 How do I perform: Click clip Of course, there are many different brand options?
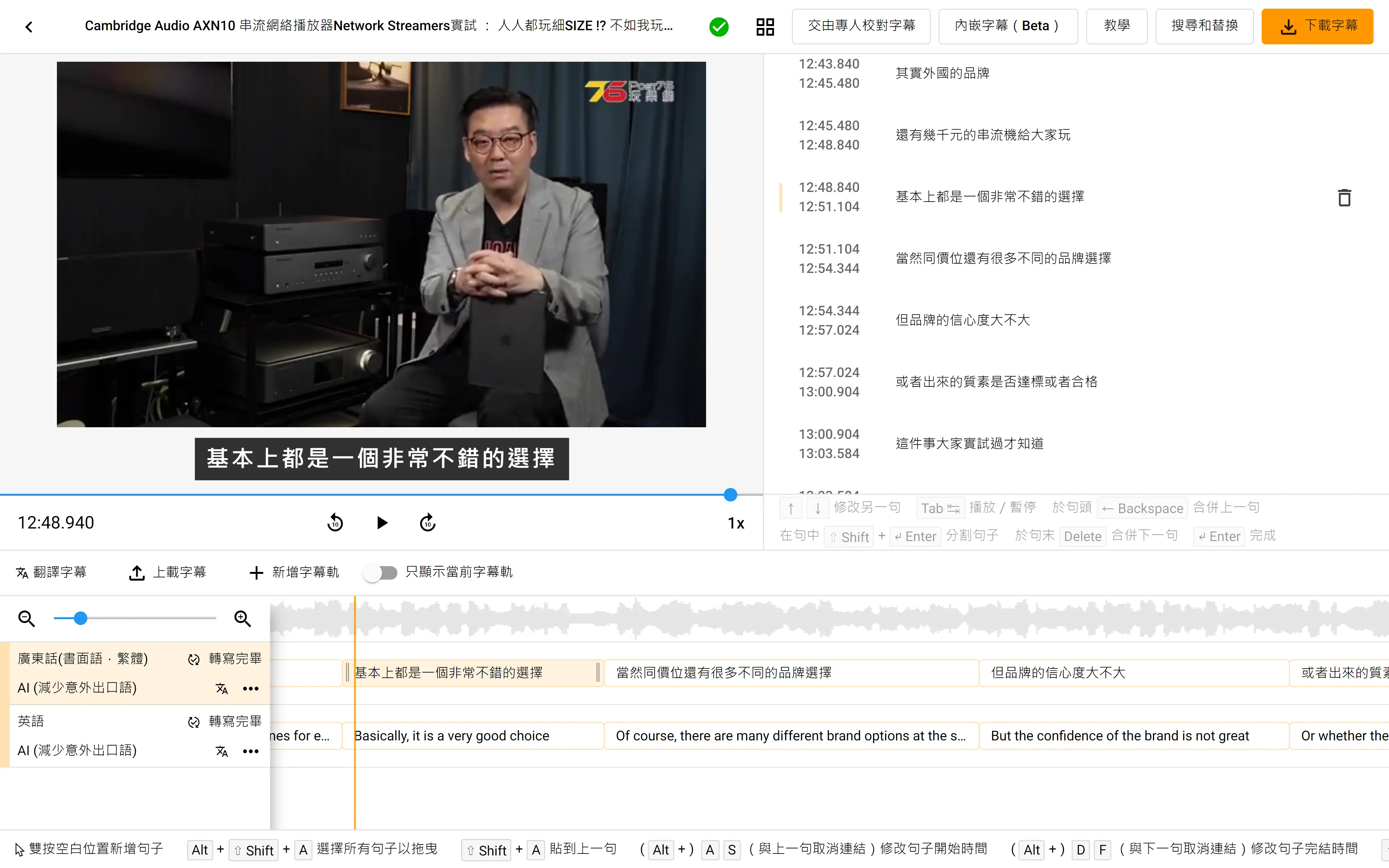pos(791,736)
